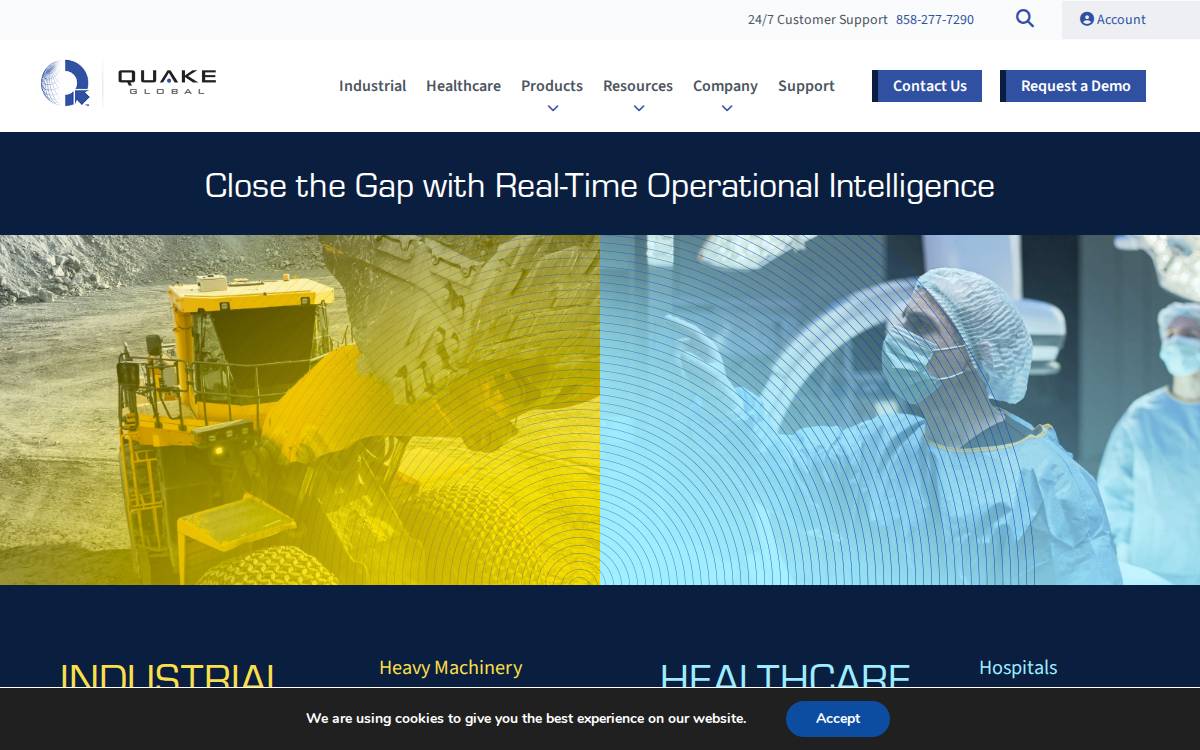
Task: Call support number 858-277-7290
Action: (935, 19)
